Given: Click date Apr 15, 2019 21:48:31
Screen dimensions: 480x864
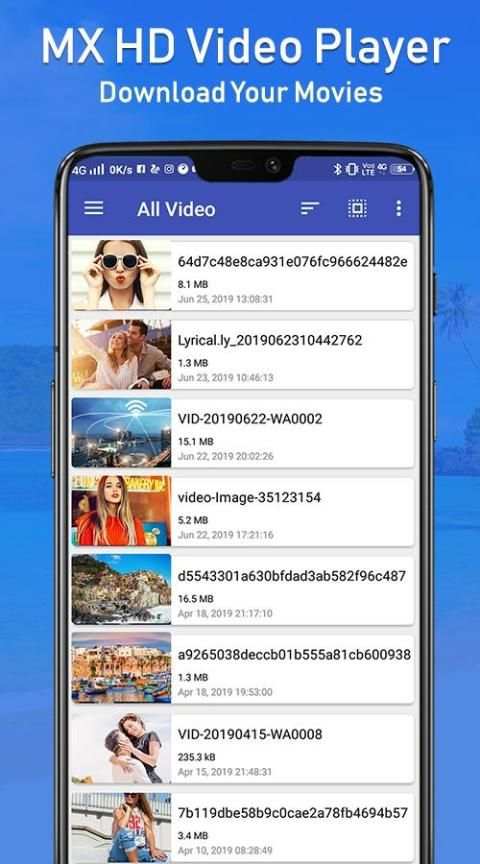Looking at the screenshot, I should [x=225, y=772].
